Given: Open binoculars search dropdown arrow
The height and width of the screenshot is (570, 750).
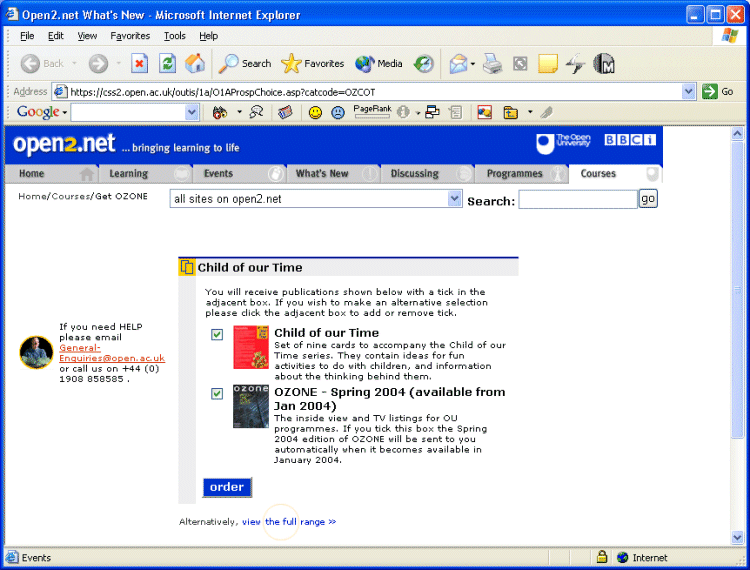Looking at the screenshot, I should point(239,113).
